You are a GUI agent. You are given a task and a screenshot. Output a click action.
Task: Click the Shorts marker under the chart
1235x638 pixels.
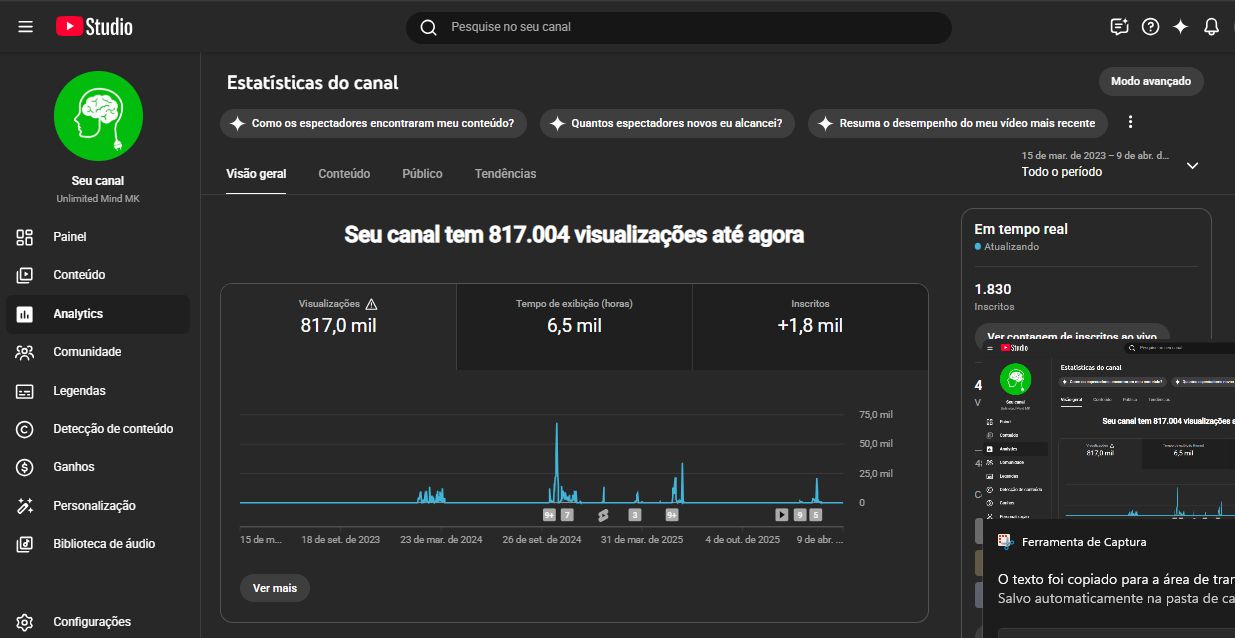pyautogui.click(x=603, y=515)
